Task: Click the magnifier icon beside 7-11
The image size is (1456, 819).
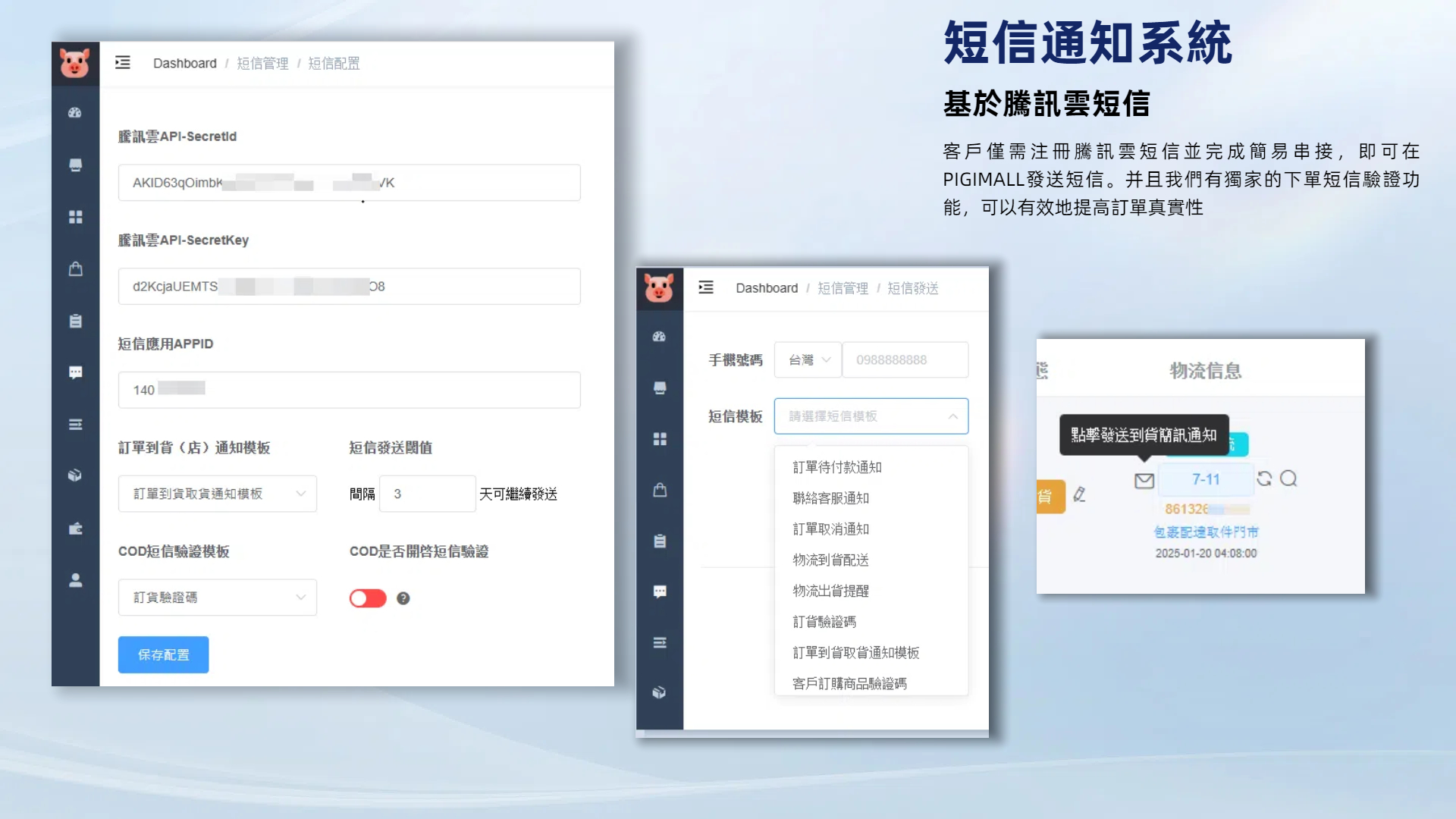Action: tap(1288, 479)
